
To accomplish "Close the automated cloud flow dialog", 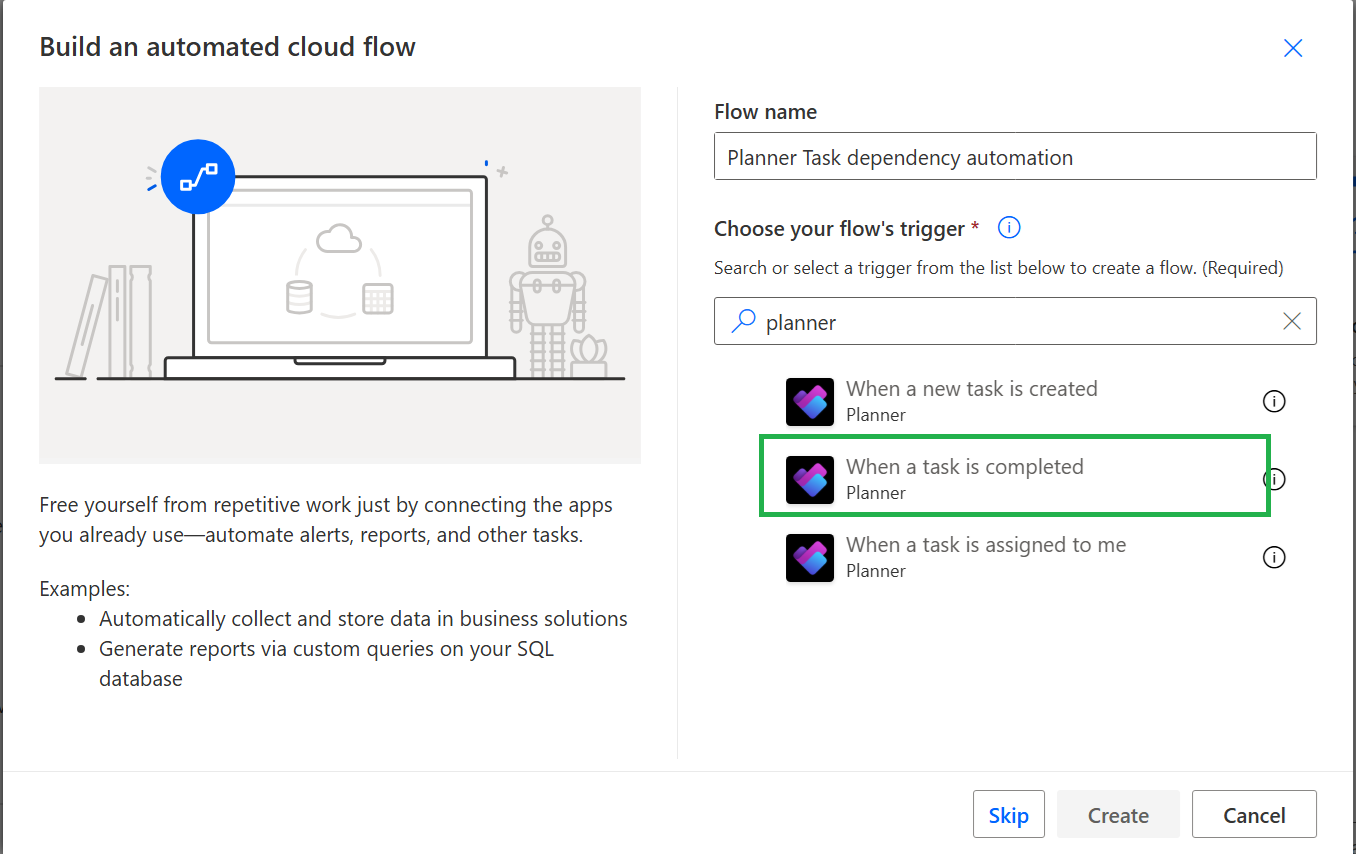I will click(1293, 48).
